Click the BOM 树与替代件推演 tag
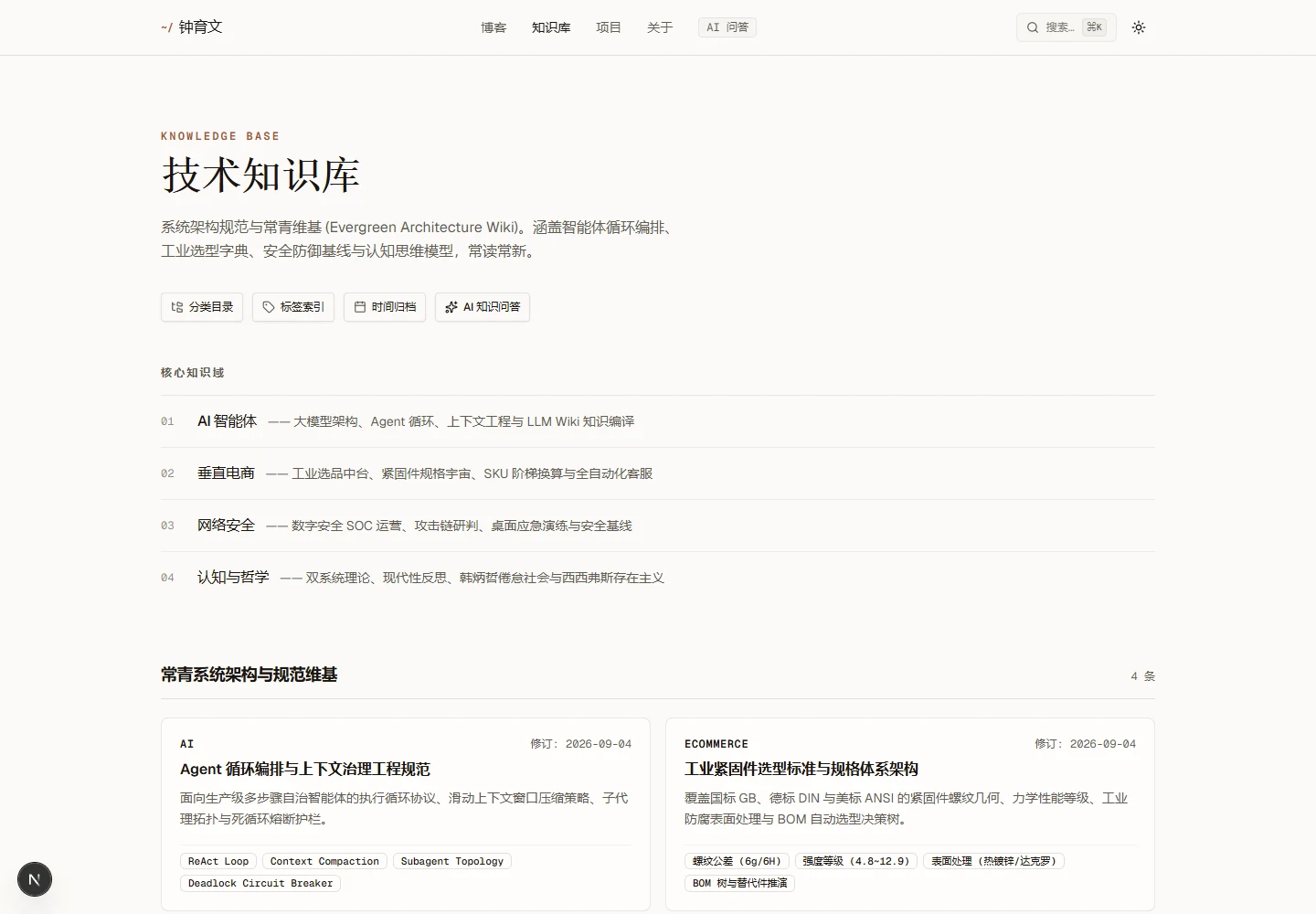The width and height of the screenshot is (1316, 914). [739, 883]
